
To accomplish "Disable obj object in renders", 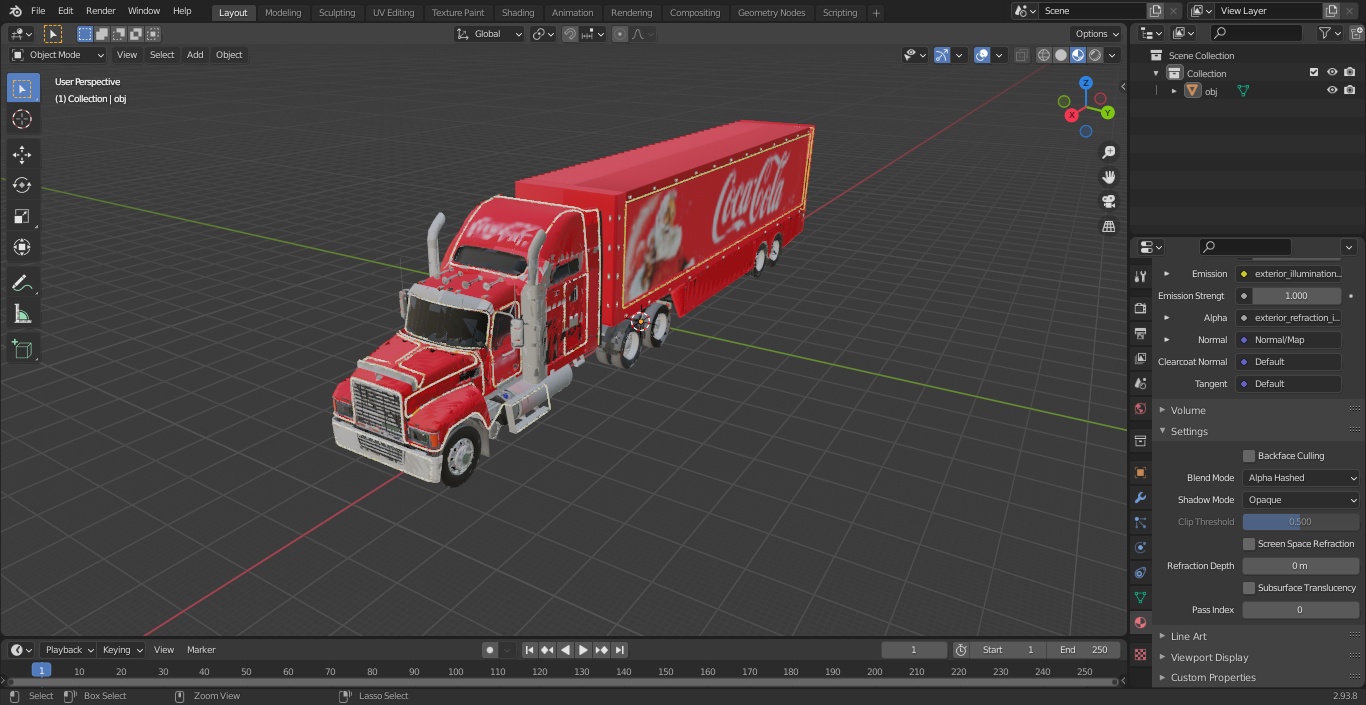I will pyautogui.click(x=1350, y=90).
